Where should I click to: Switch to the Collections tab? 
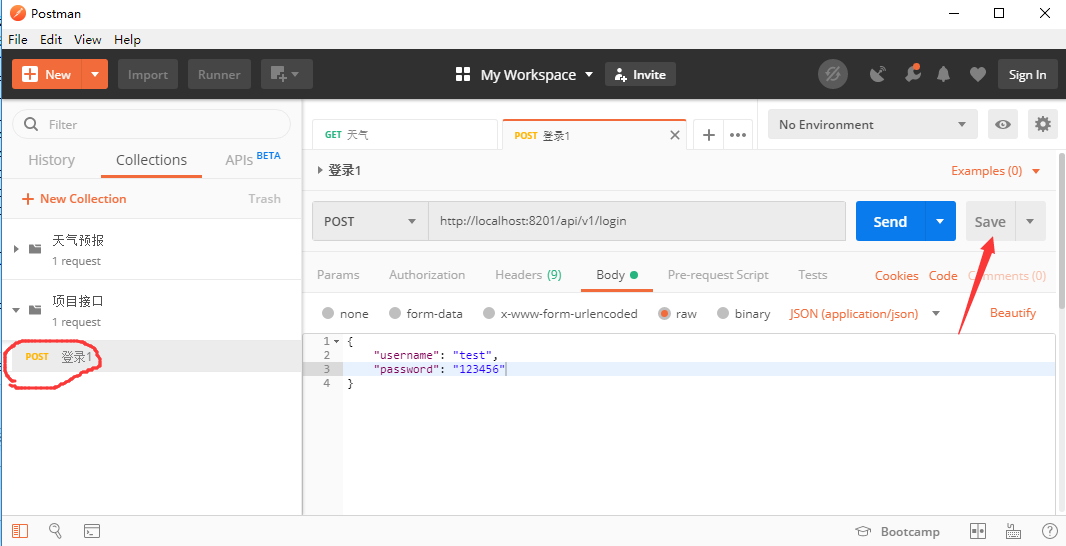(x=152, y=160)
